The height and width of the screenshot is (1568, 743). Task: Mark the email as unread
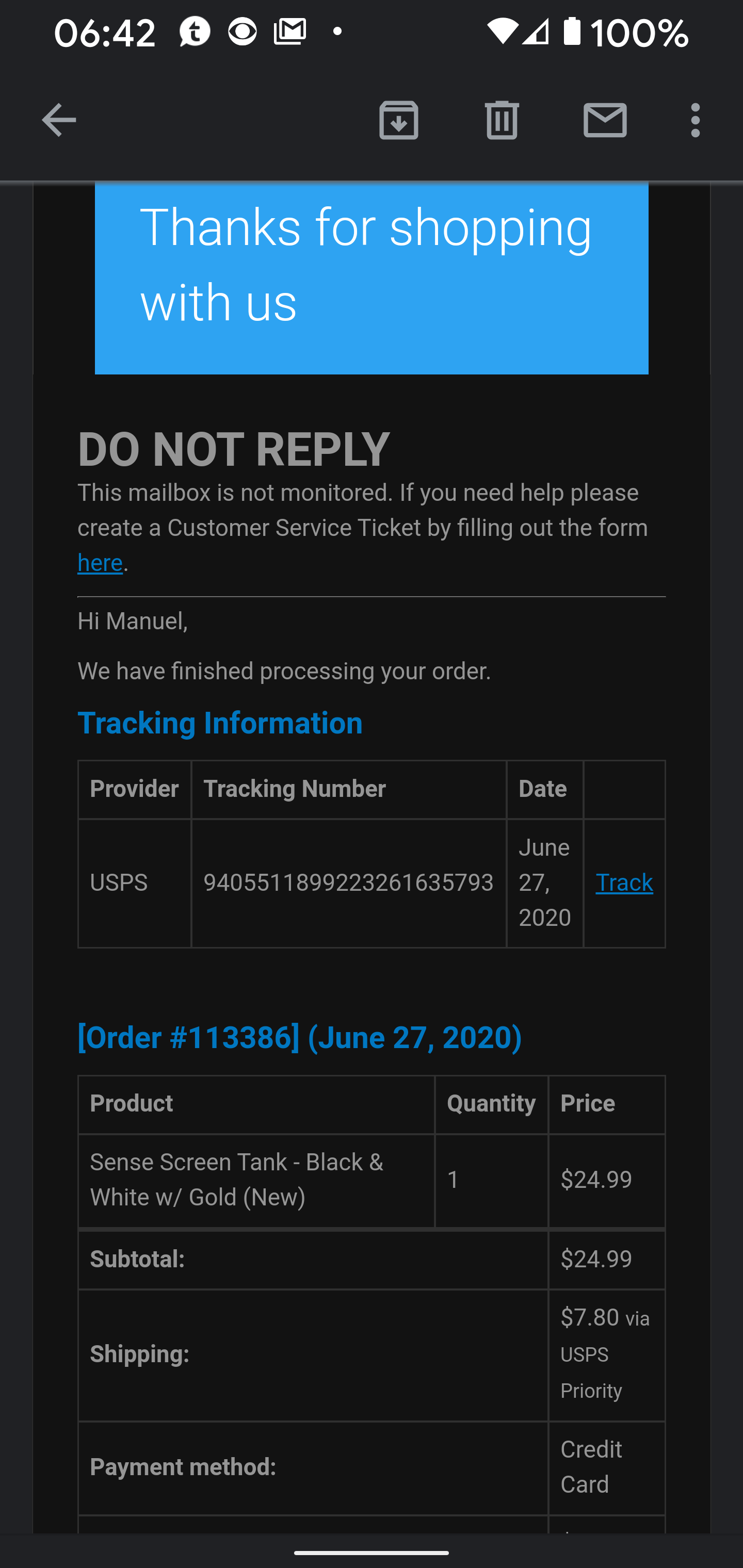605,120
